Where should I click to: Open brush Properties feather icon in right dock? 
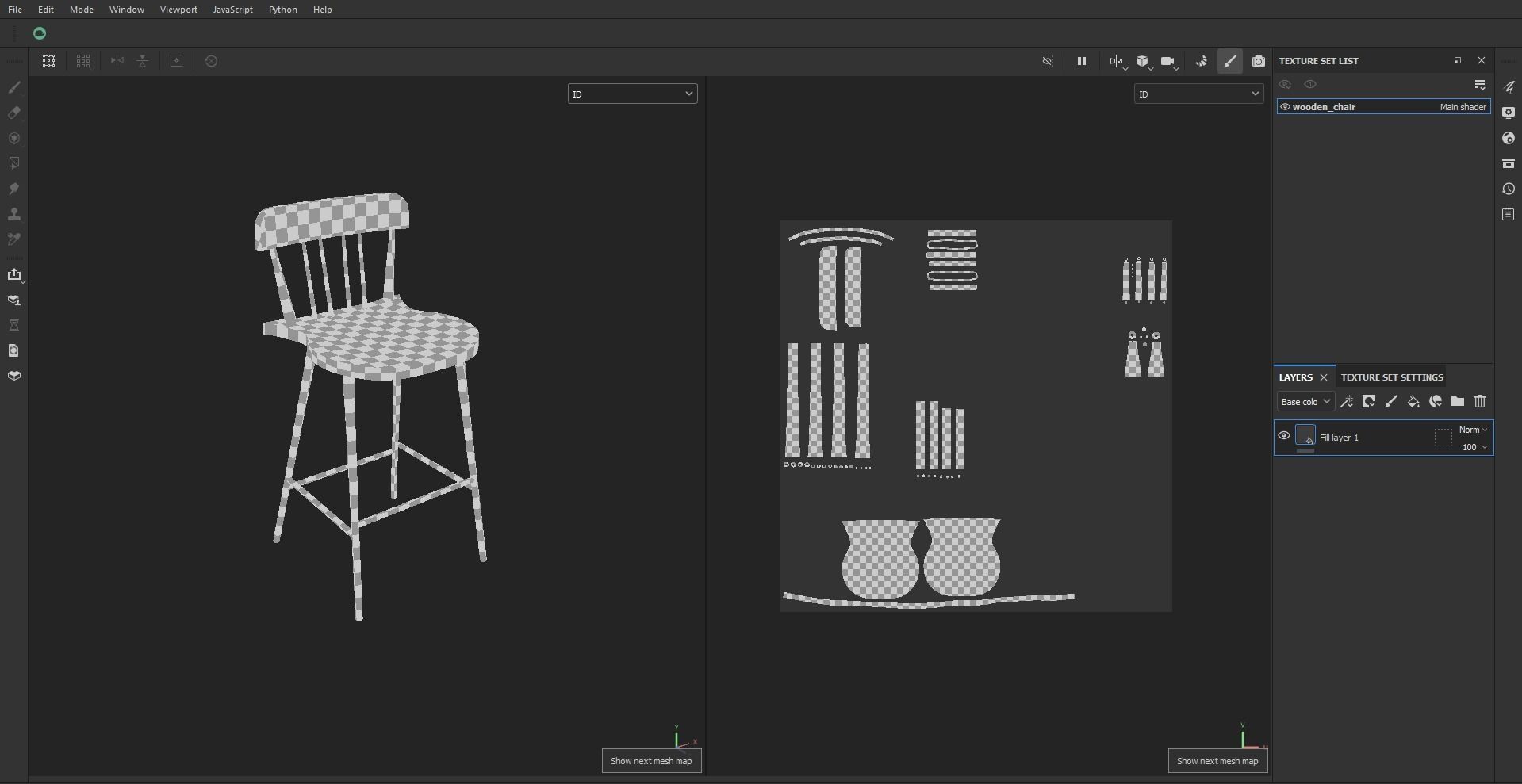[1509, 87]
